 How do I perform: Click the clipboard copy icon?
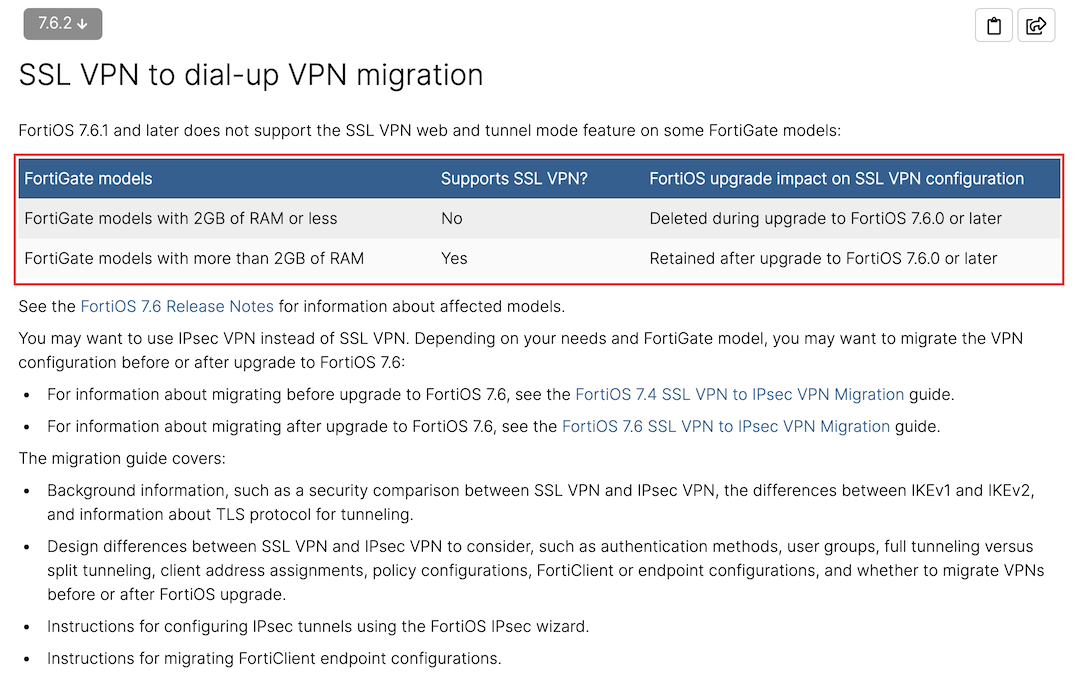point(993,25)
